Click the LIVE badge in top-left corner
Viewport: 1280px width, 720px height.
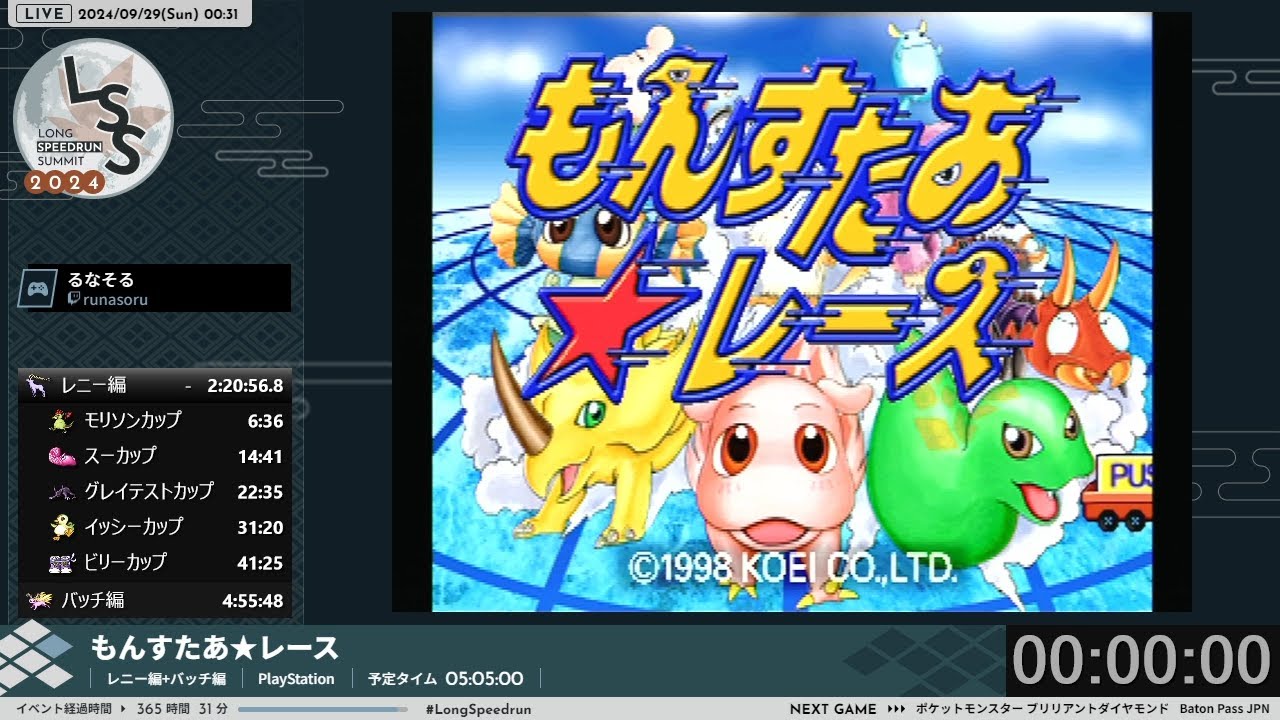point(44,13)
